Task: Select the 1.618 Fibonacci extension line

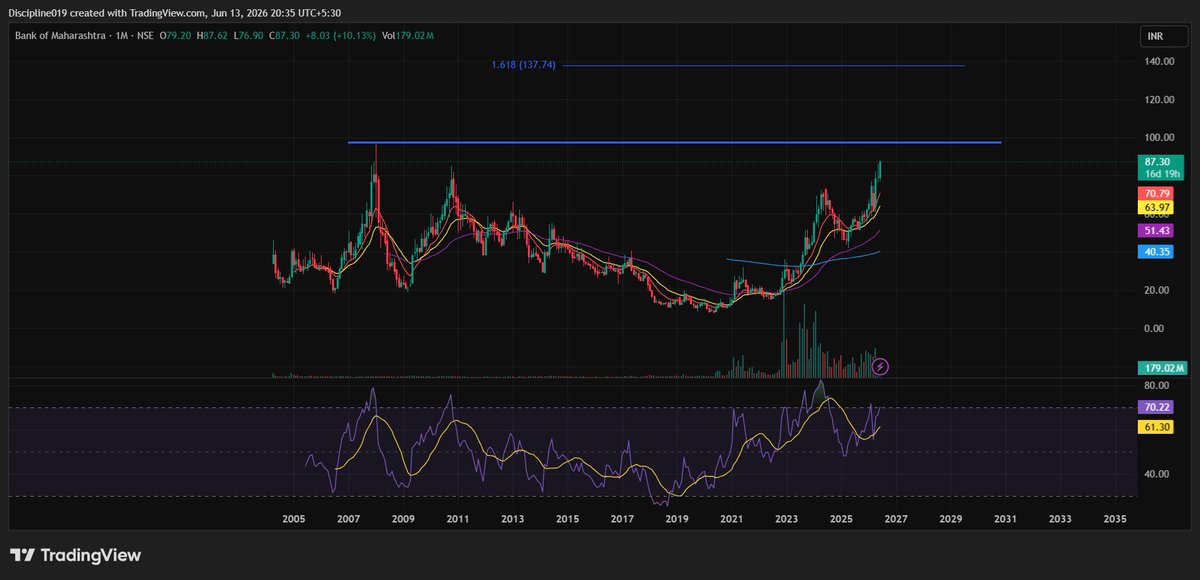Action: [765, 66]
